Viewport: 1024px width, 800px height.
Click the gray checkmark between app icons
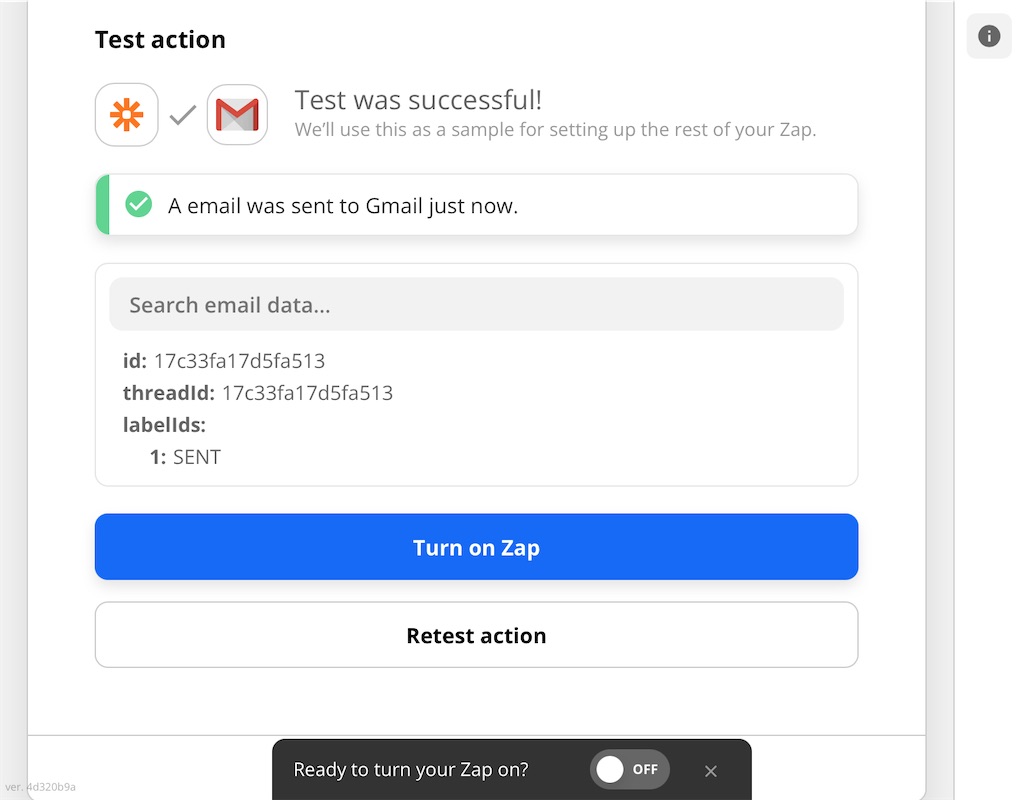click(x=182, y=116)
